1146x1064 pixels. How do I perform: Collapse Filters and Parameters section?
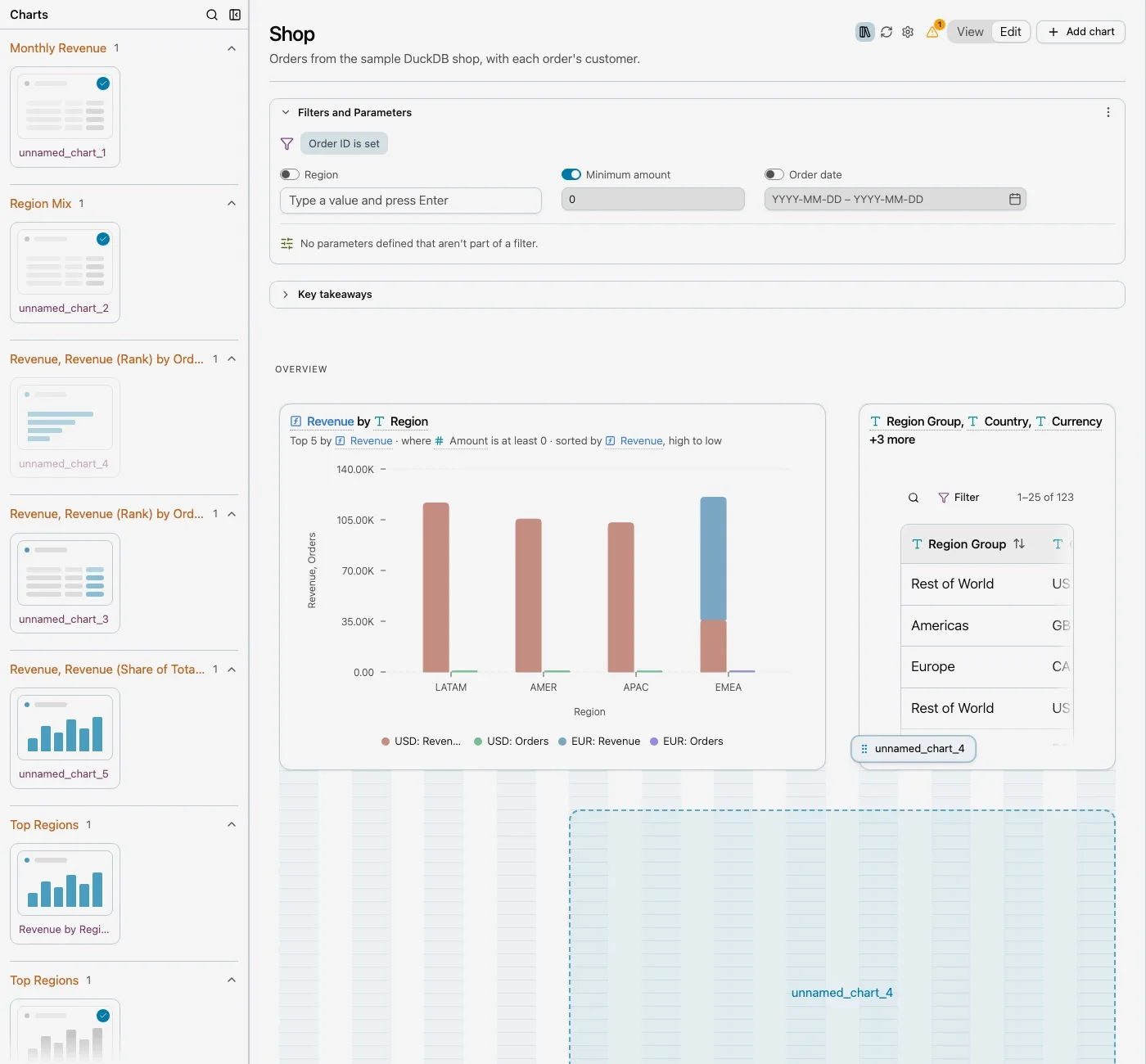(x=285, y=113)
